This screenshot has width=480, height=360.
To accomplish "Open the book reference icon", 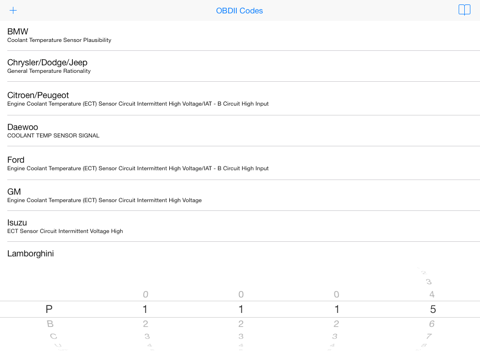I will [464, 10].
